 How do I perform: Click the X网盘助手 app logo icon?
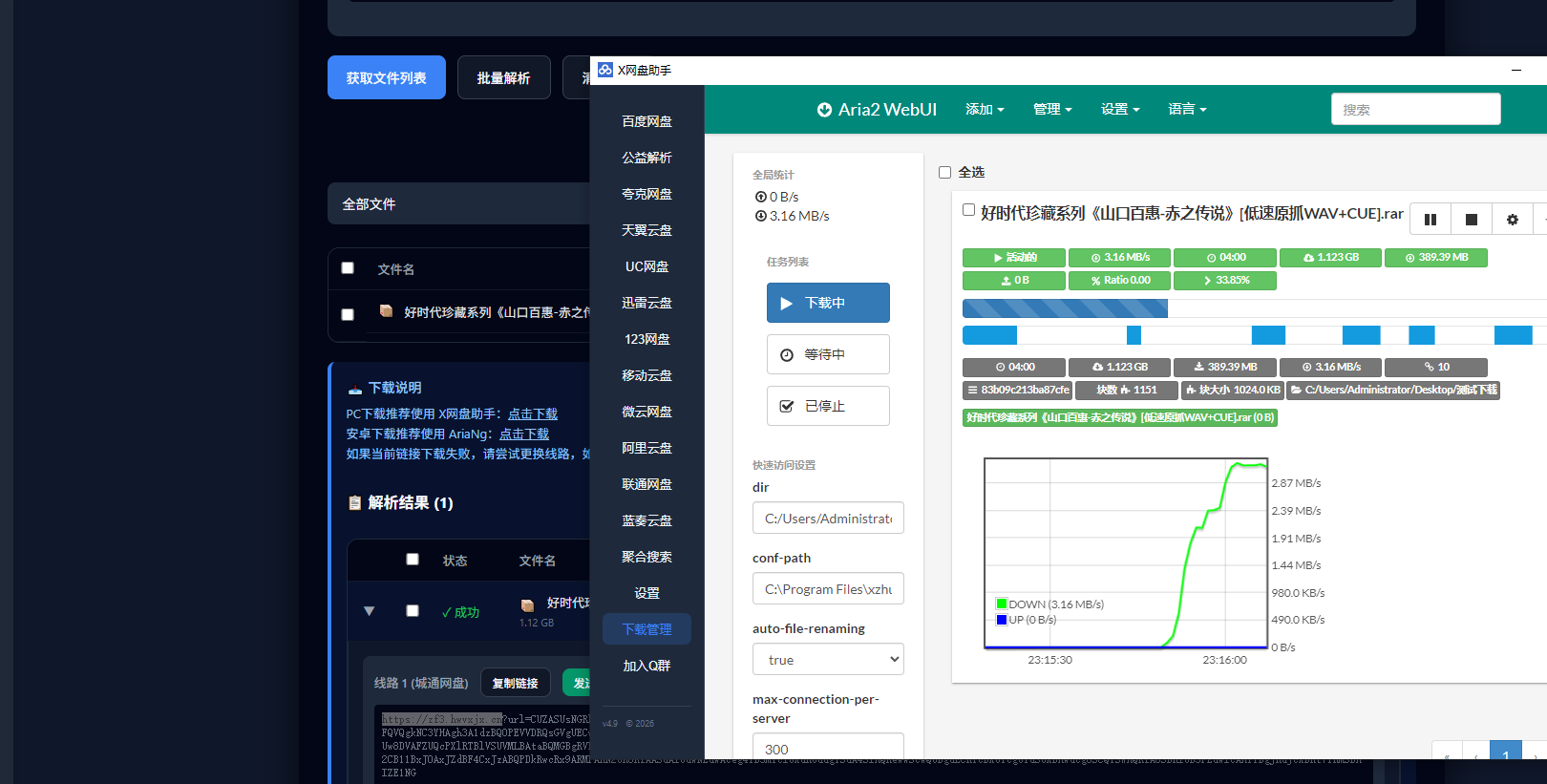click(x=605, y=70)
